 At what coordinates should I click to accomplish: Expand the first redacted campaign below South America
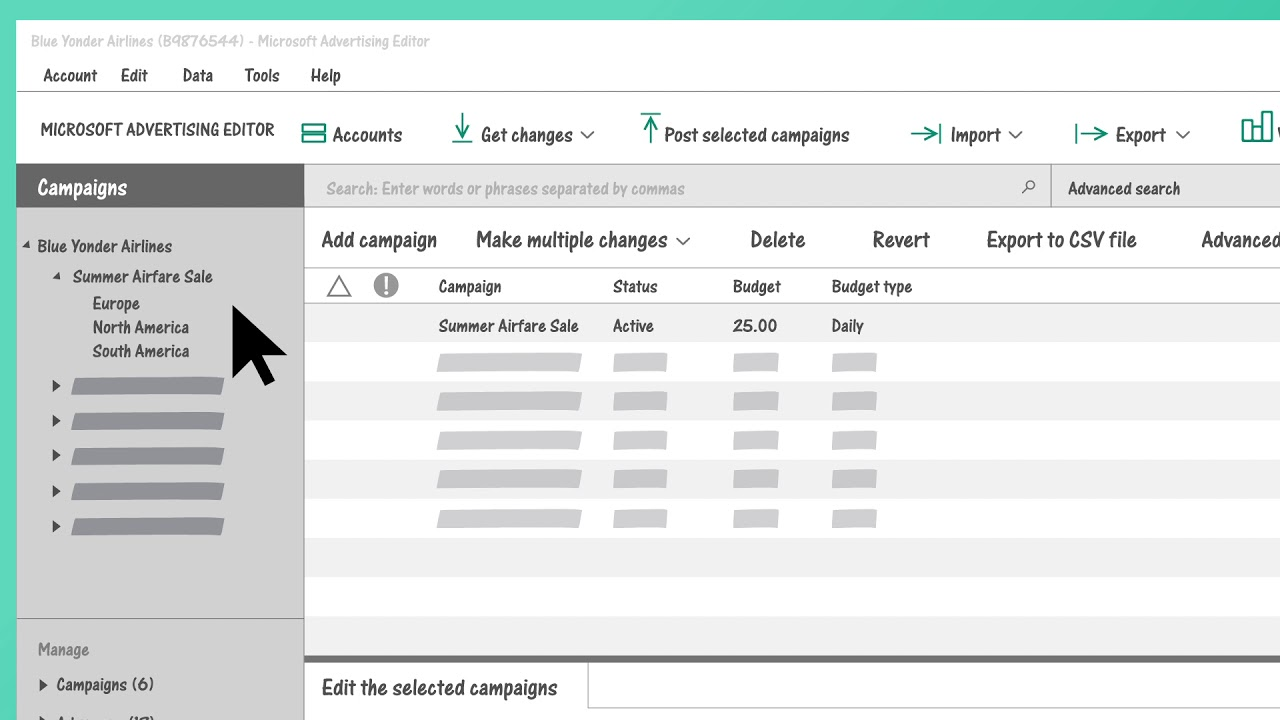[x=56, y=386]
